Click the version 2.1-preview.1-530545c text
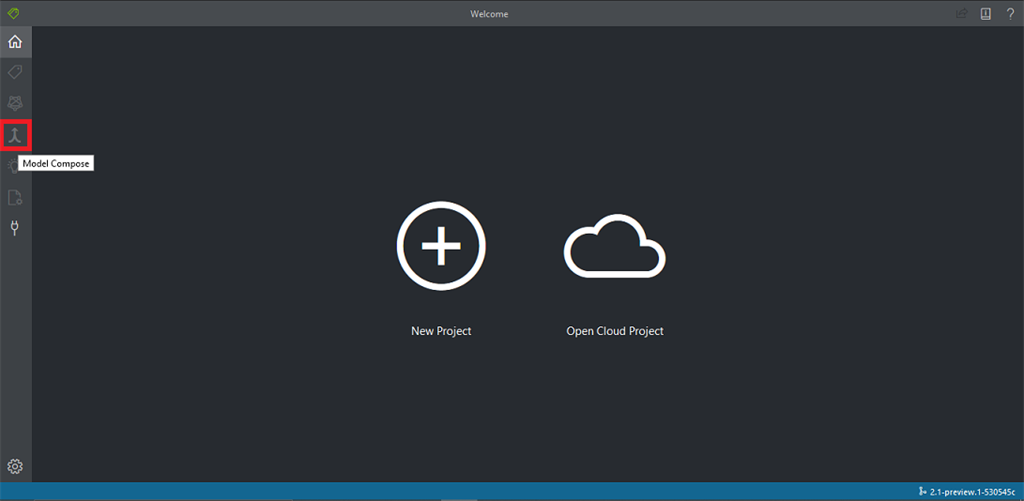Viewport: 1024px width, 501px height. pos(972,491)
